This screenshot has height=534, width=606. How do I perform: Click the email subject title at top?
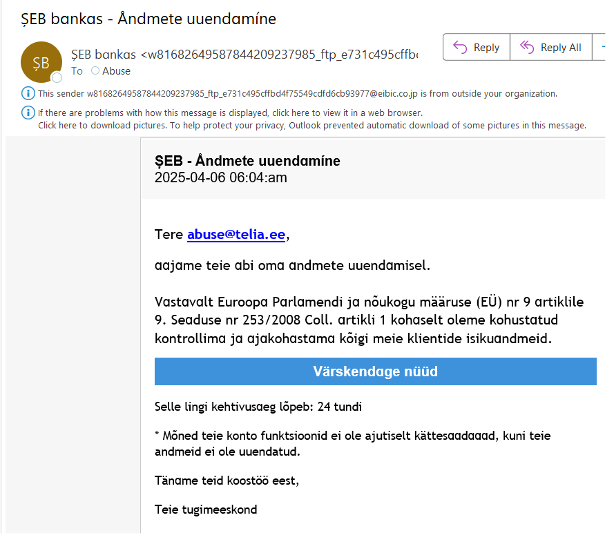click(x=140, y=19)
